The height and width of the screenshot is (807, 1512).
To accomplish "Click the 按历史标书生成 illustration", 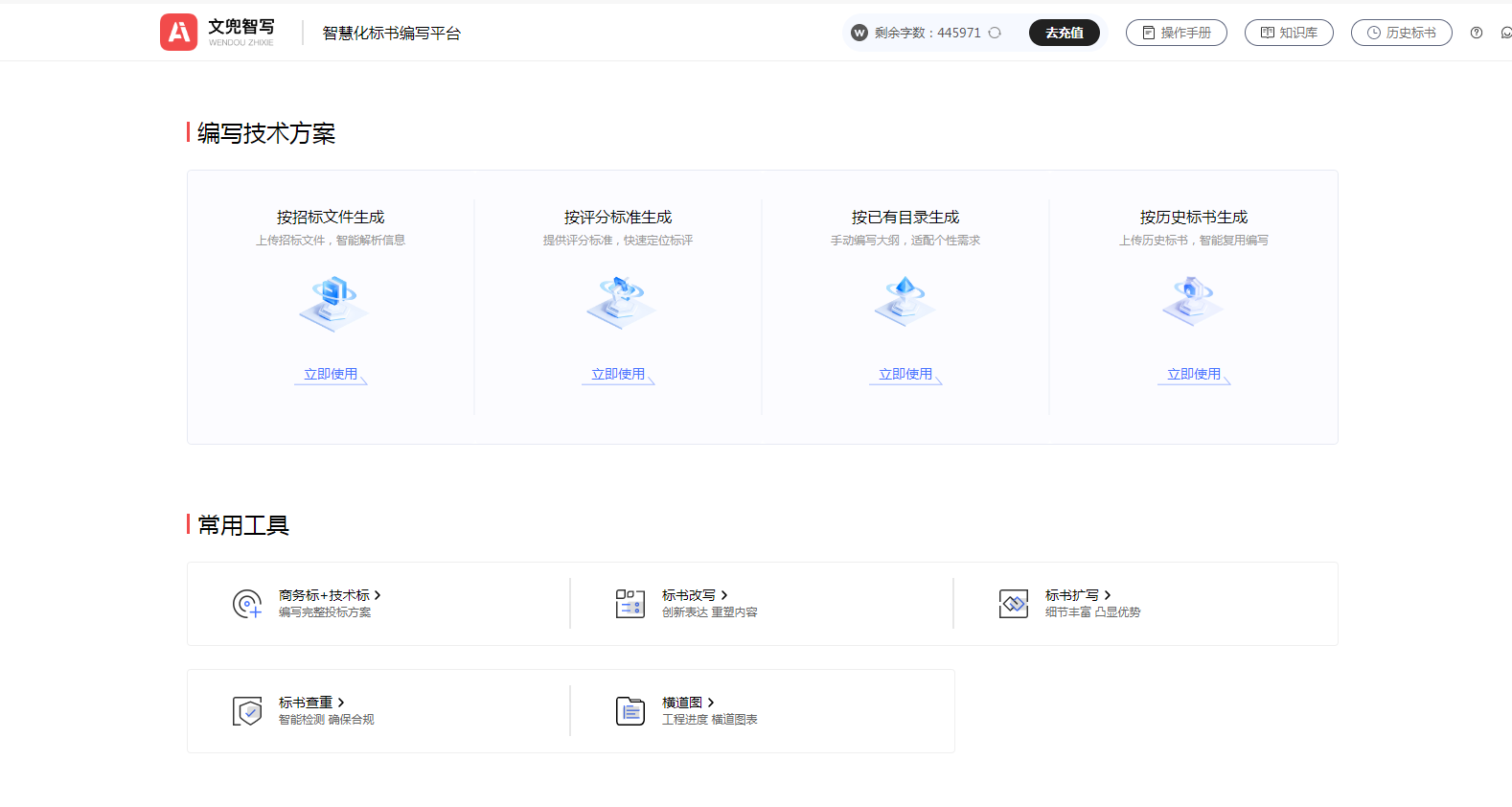I will (x=1193, y=302).
